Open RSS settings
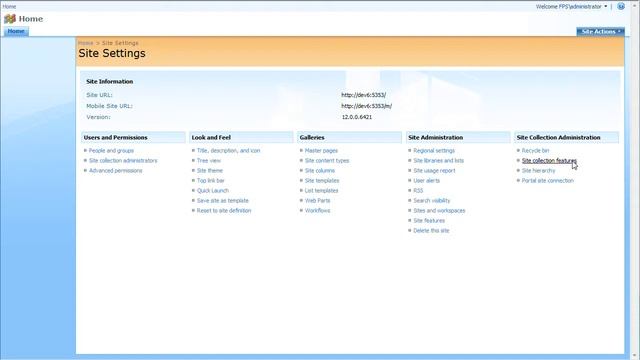Viewport: 640px width, 360px height. [x=418, y=191]
